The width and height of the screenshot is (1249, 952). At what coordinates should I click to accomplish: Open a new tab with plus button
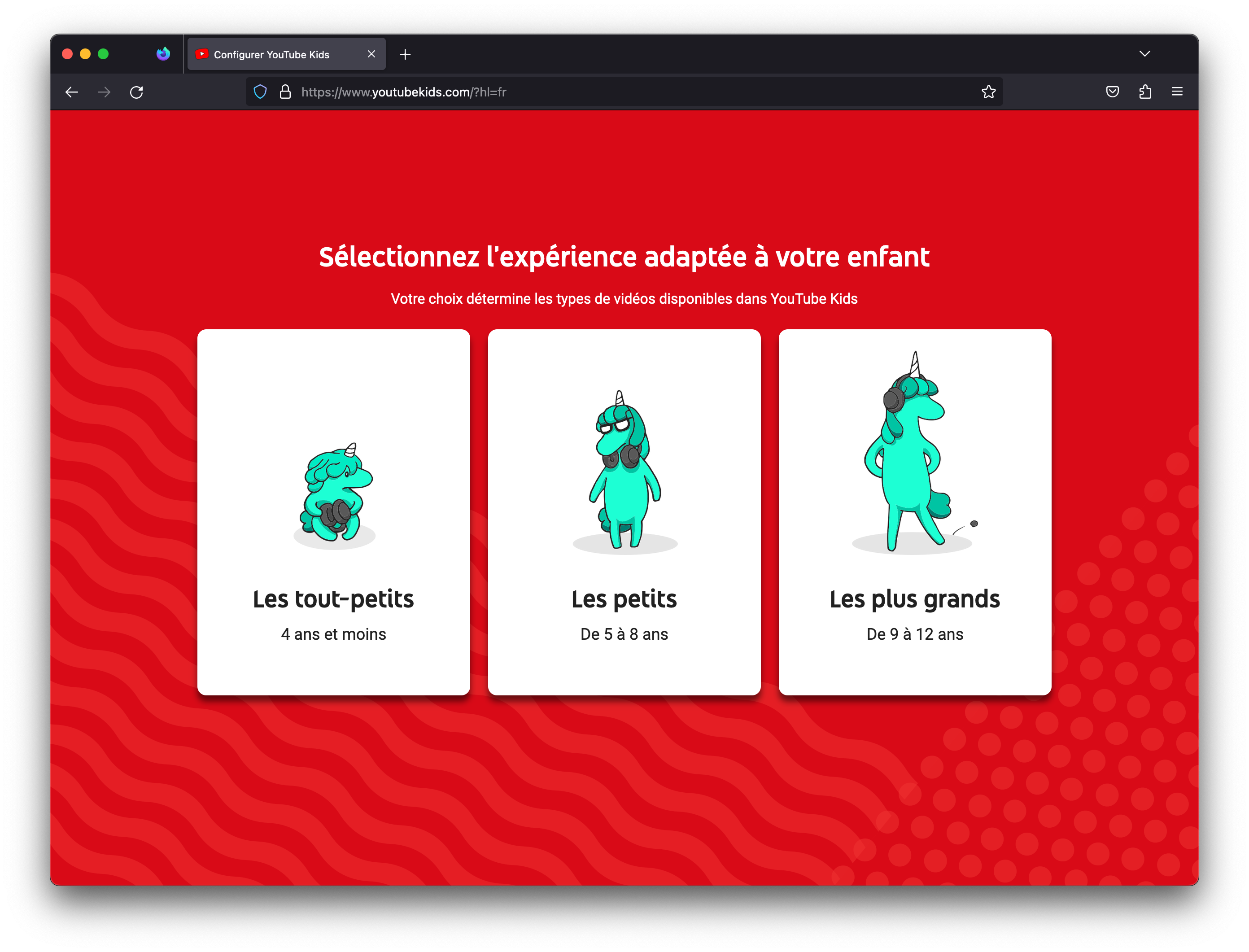[x=405, y=54]
